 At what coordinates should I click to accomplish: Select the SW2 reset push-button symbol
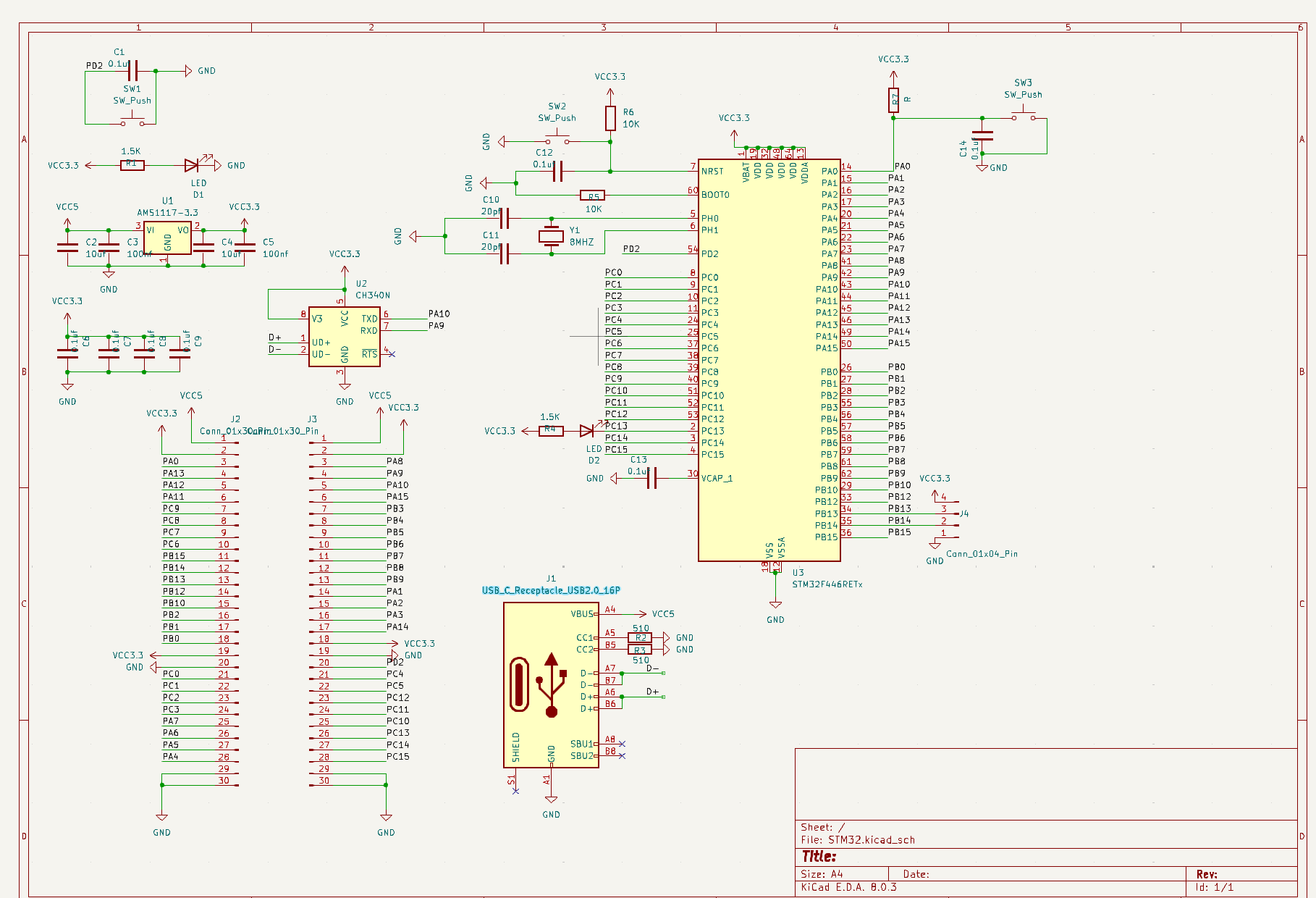tap(557, 138)
